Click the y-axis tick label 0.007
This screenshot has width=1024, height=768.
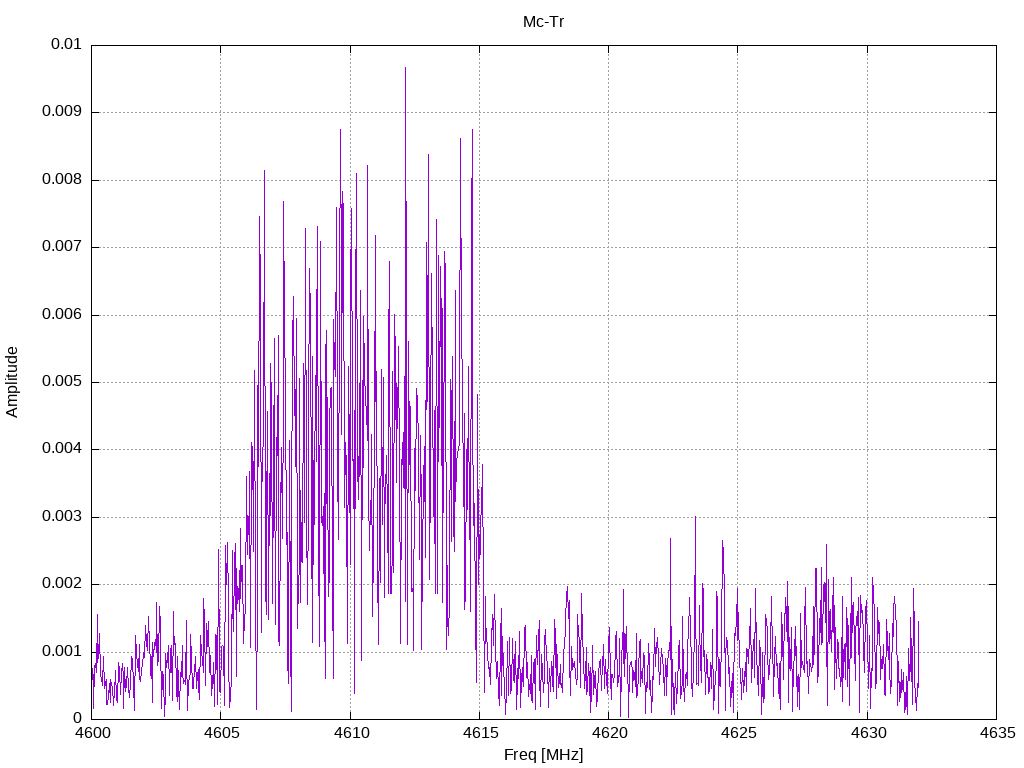[62, 247]
